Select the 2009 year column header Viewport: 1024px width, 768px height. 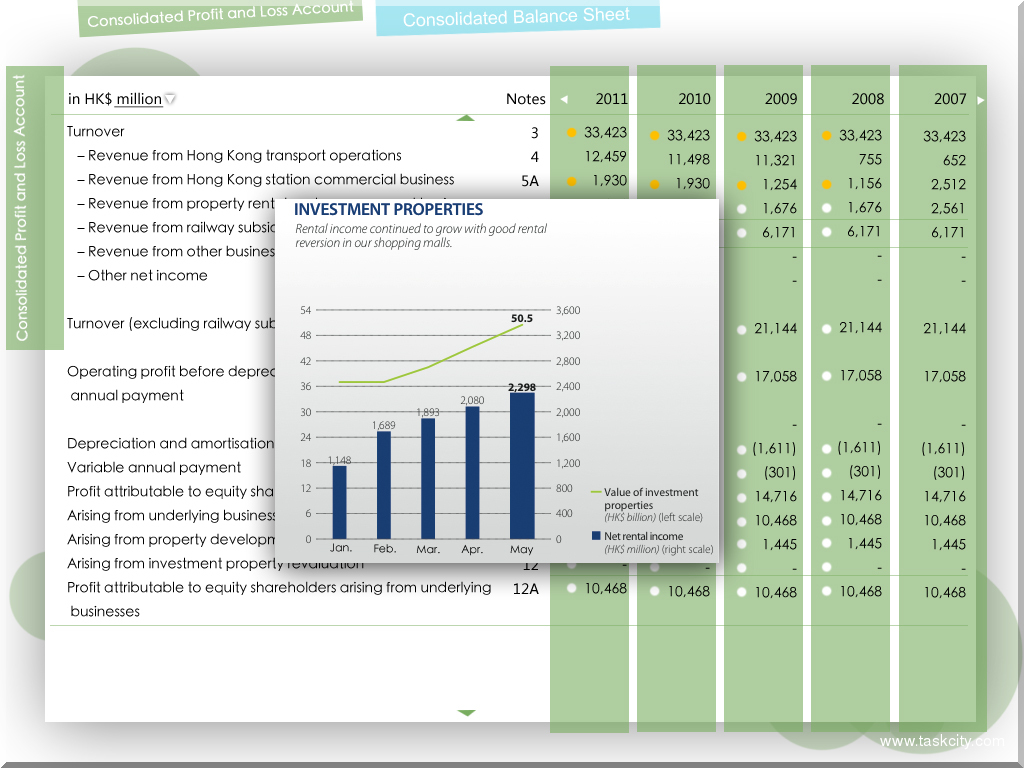tap(781, 99)
